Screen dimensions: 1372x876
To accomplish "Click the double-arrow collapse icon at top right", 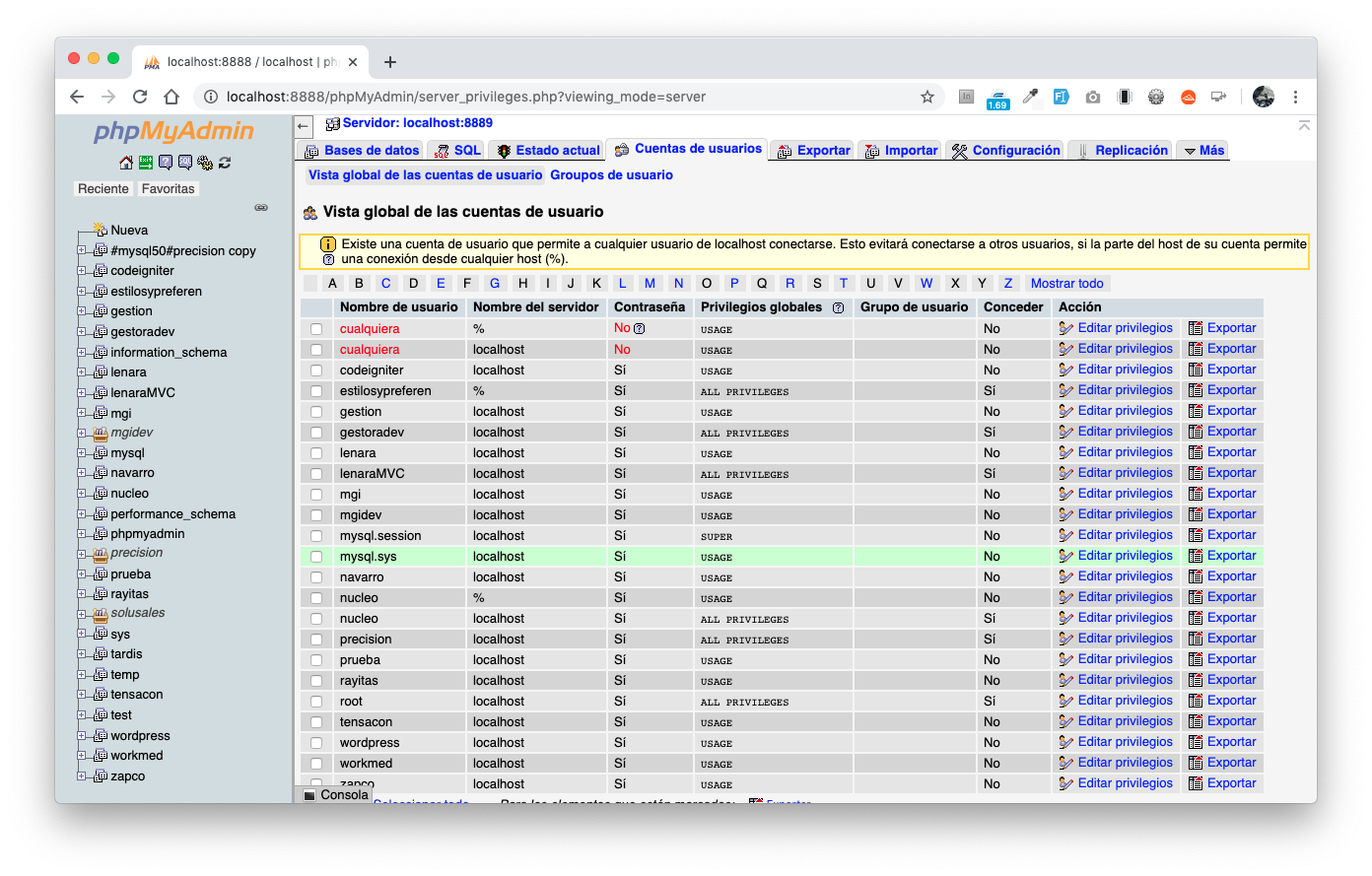I will pyautogui.click(x=1304, y=125).
